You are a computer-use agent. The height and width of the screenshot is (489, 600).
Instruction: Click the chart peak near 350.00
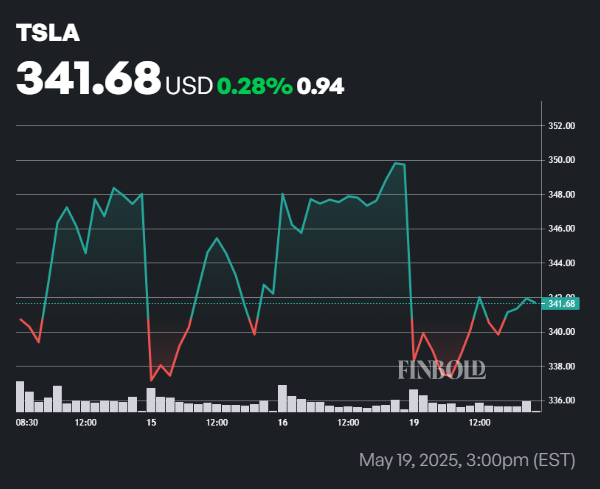point(396,163)
